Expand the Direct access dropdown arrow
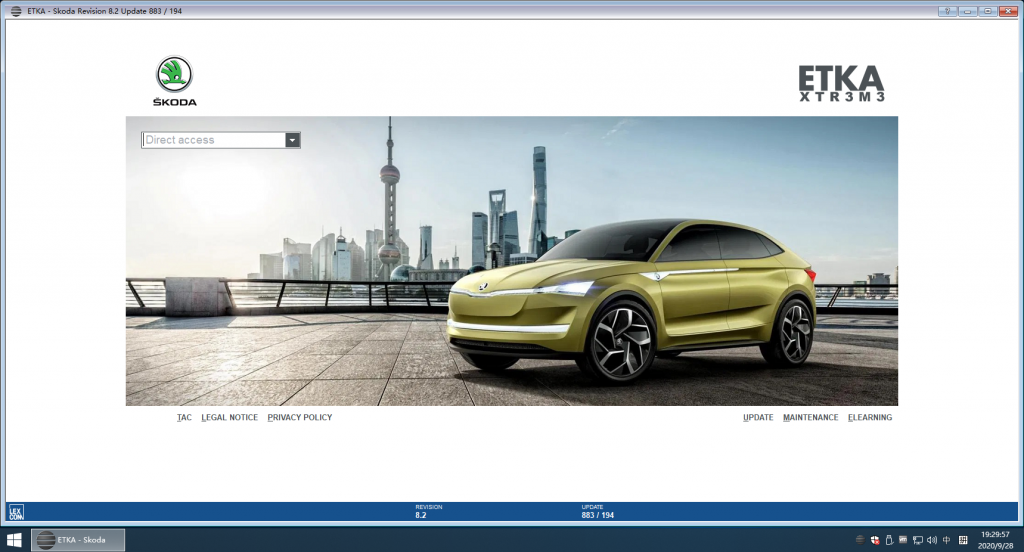 tap(293, 140)
